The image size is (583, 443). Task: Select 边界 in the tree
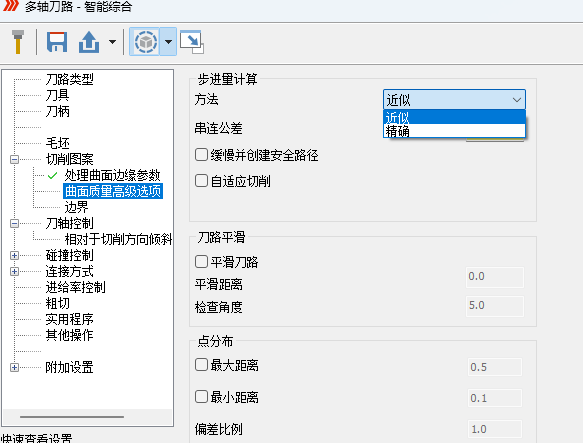pyautogui.click(x=76, y=207)
